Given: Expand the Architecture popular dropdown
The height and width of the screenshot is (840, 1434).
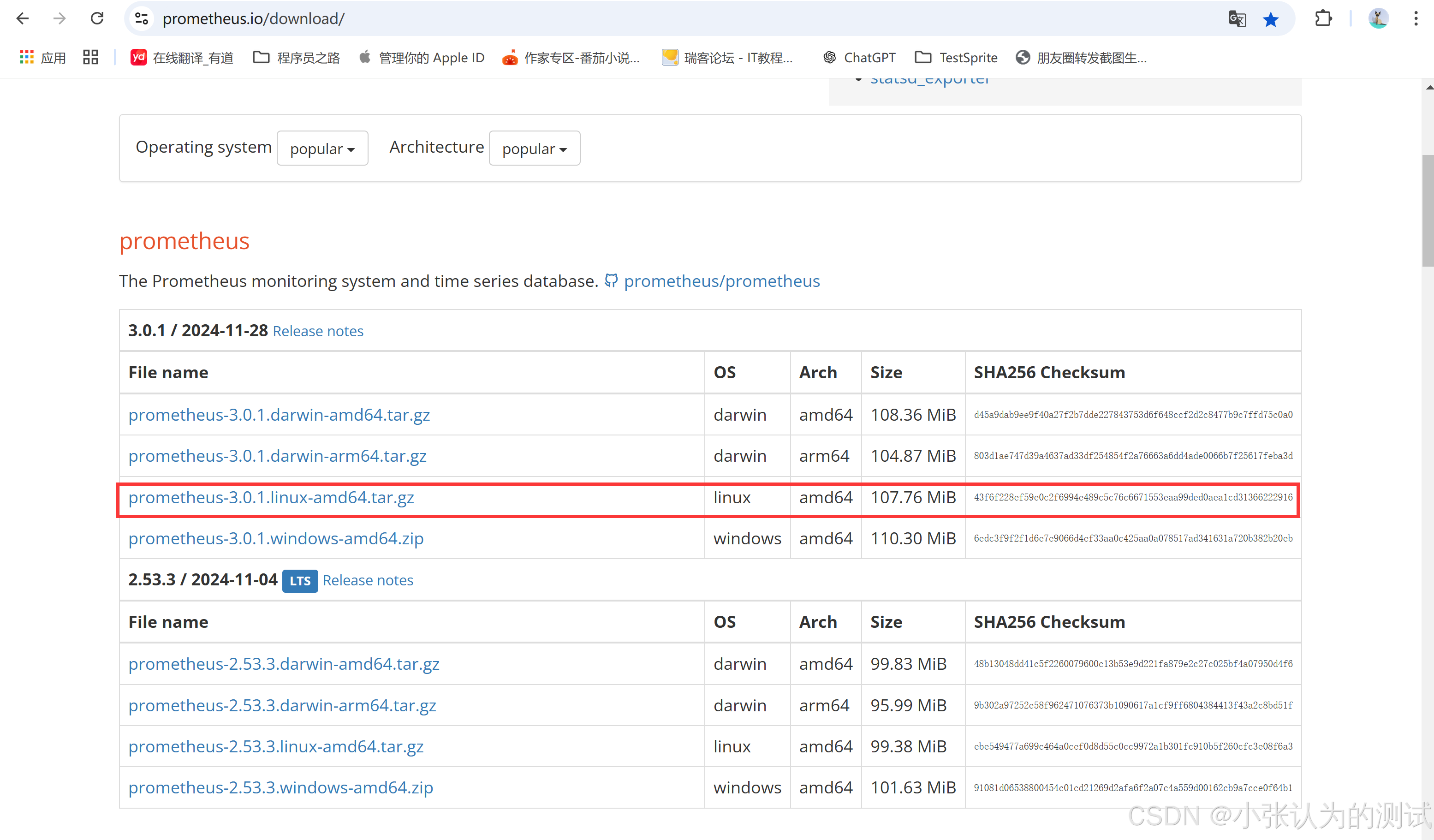Looking at the screenshot, I should [x=534, y=149].
